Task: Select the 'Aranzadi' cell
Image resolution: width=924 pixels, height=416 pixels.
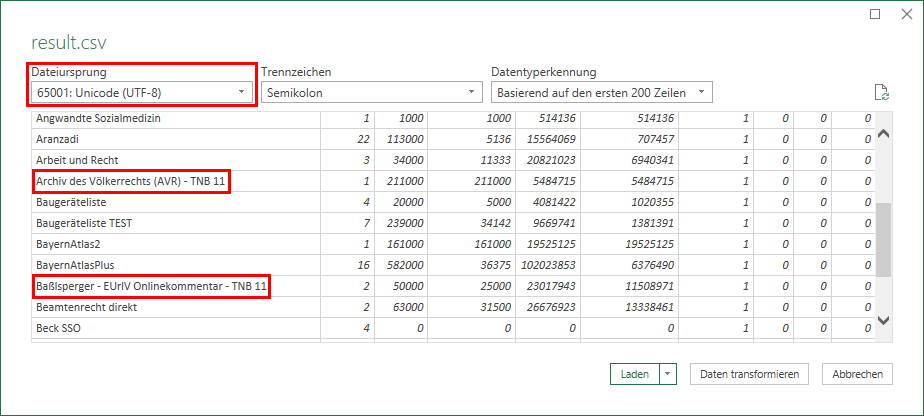Action: pyautogui.click(x=176, y=139)
